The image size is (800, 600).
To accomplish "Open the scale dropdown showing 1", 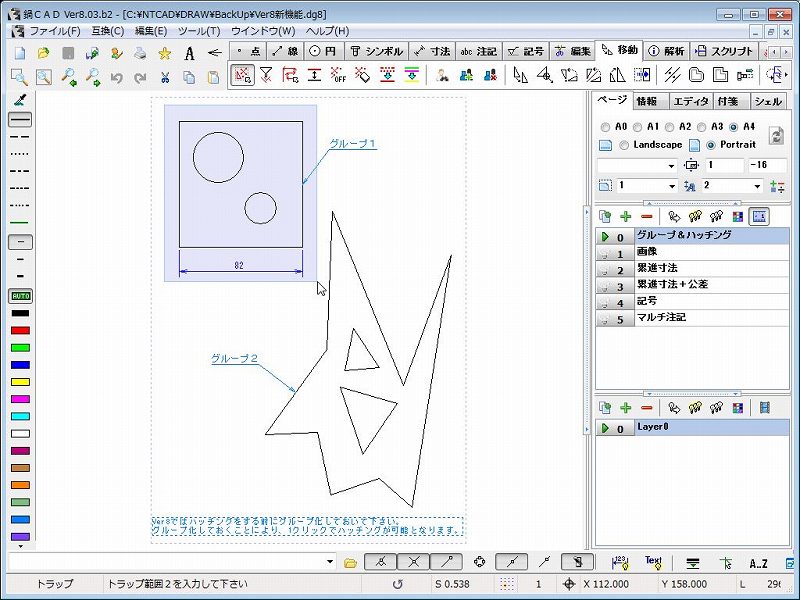I will 671,186.
